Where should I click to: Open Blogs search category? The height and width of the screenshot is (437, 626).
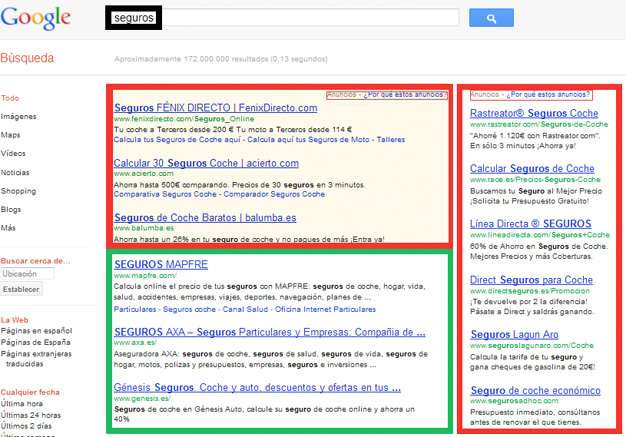[11, 209]
